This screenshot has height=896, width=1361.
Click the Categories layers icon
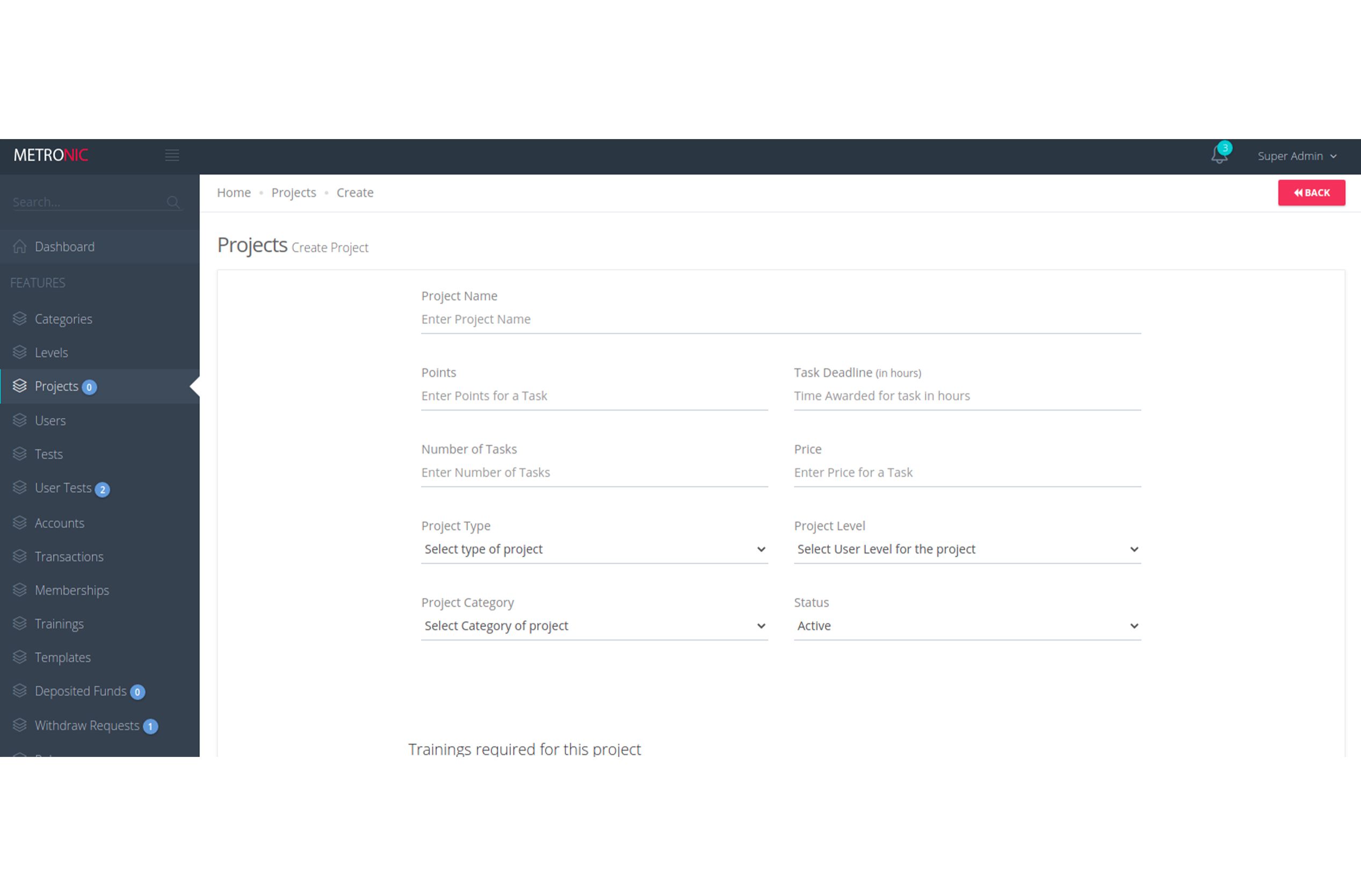[x=20, y=319]
